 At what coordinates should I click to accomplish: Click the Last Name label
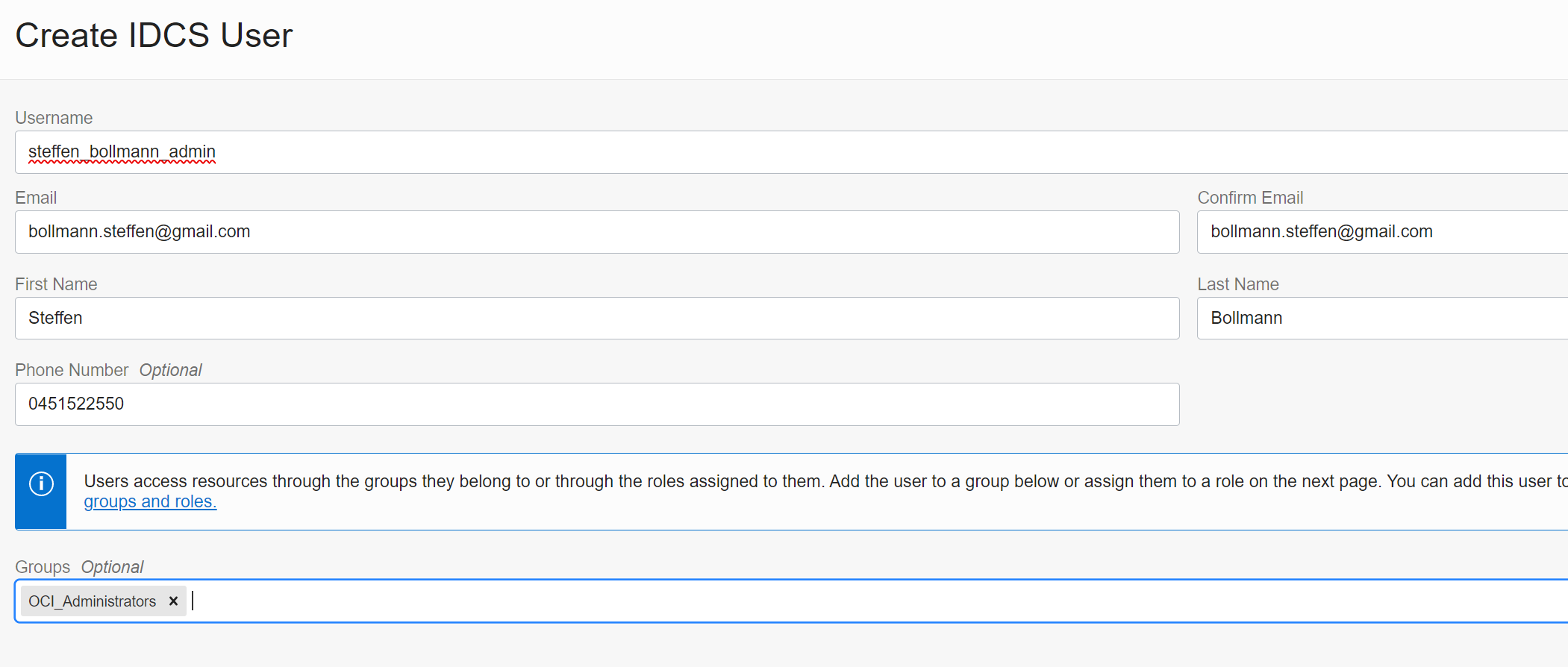[x=1238, y=284]
